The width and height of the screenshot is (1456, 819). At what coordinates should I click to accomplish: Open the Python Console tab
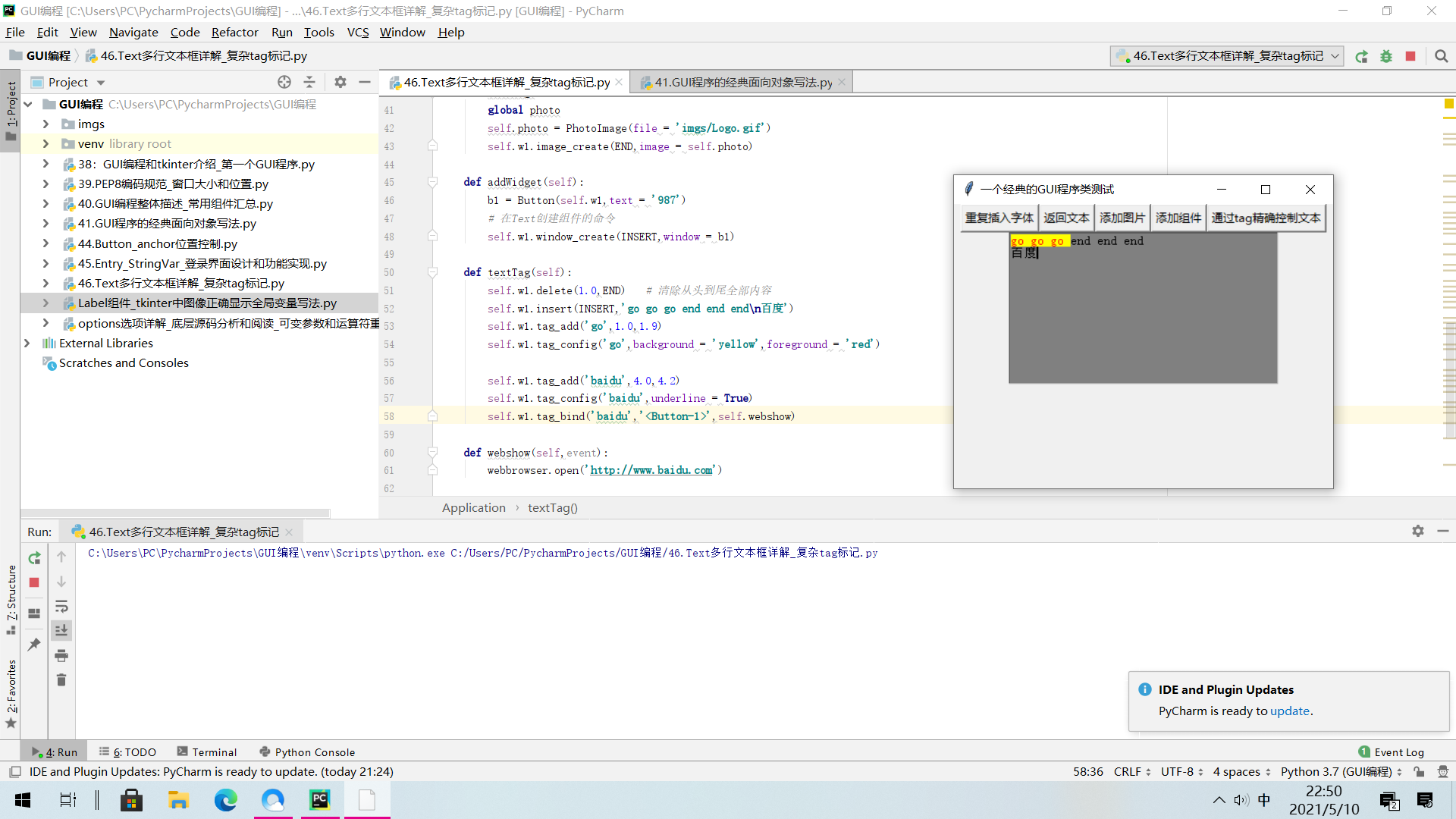click(307, 752)
